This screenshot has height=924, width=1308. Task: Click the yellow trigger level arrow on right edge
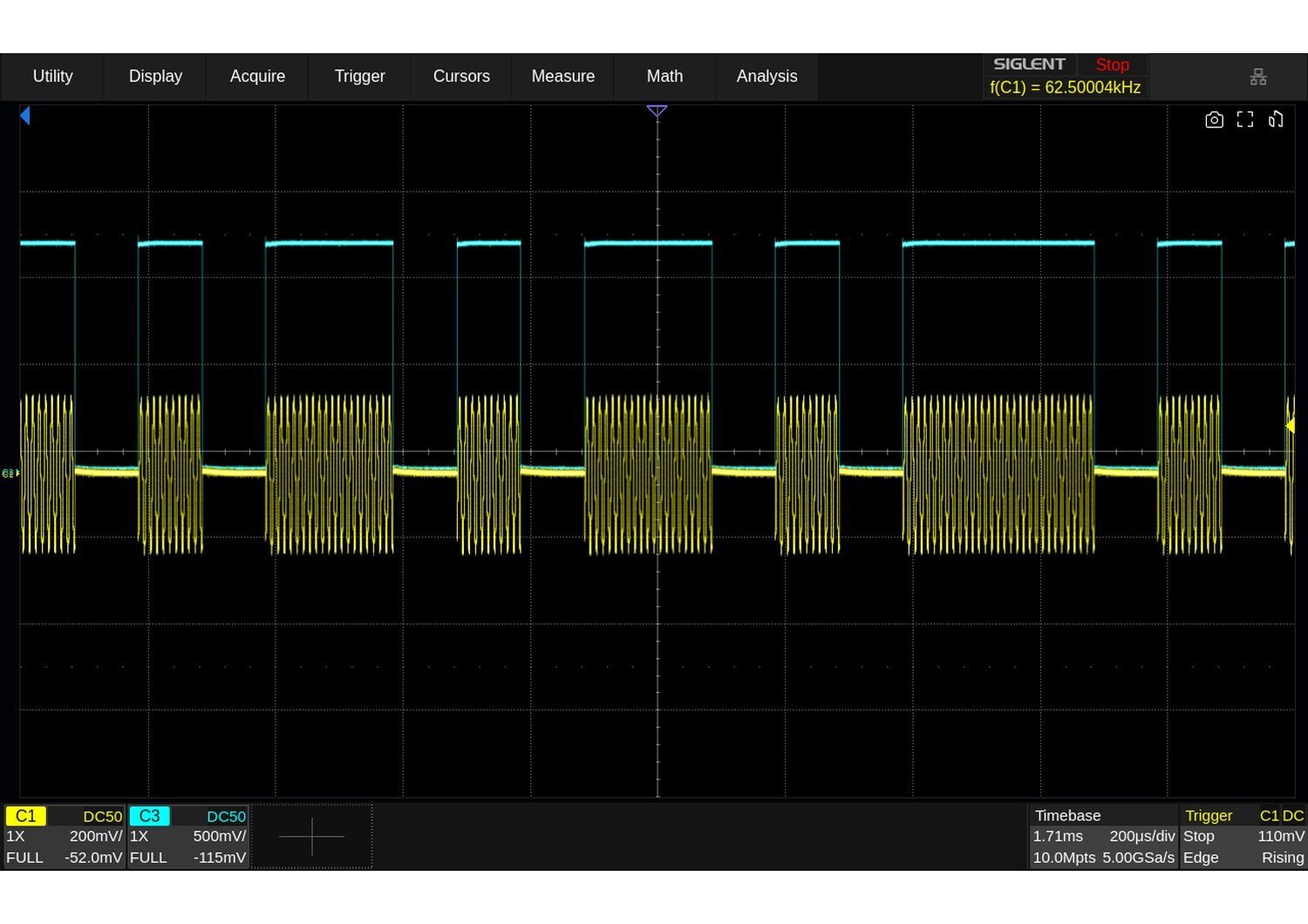click(1290, 425)
